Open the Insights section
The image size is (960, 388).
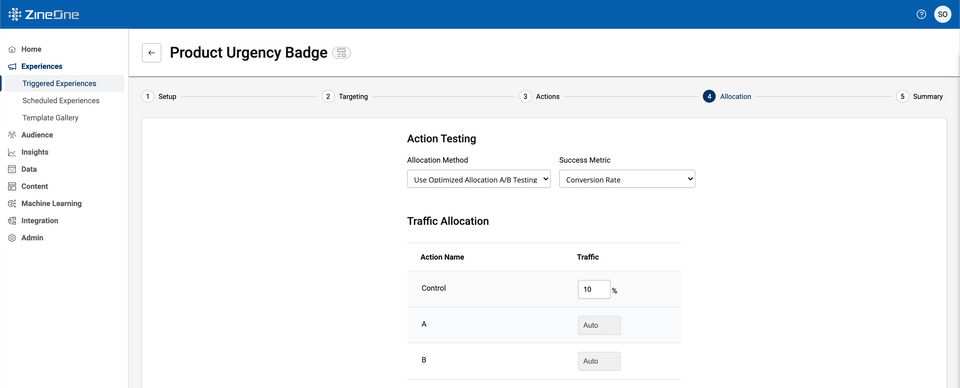click(x=35, y=152)
